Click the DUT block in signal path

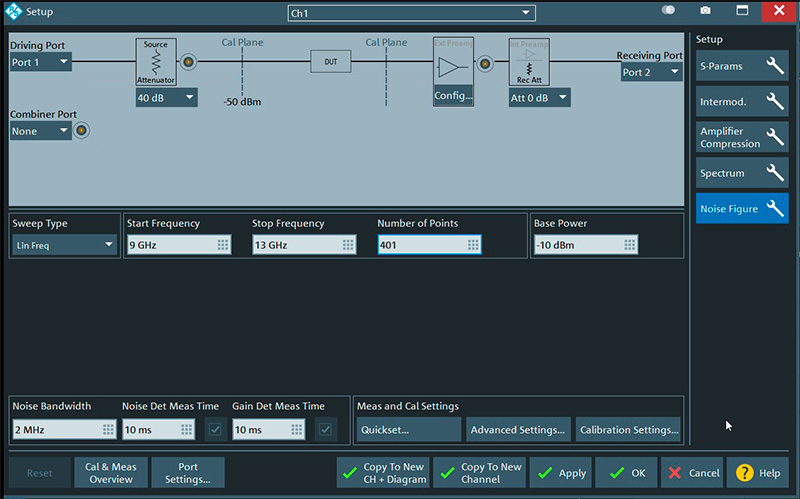[330, 62]
